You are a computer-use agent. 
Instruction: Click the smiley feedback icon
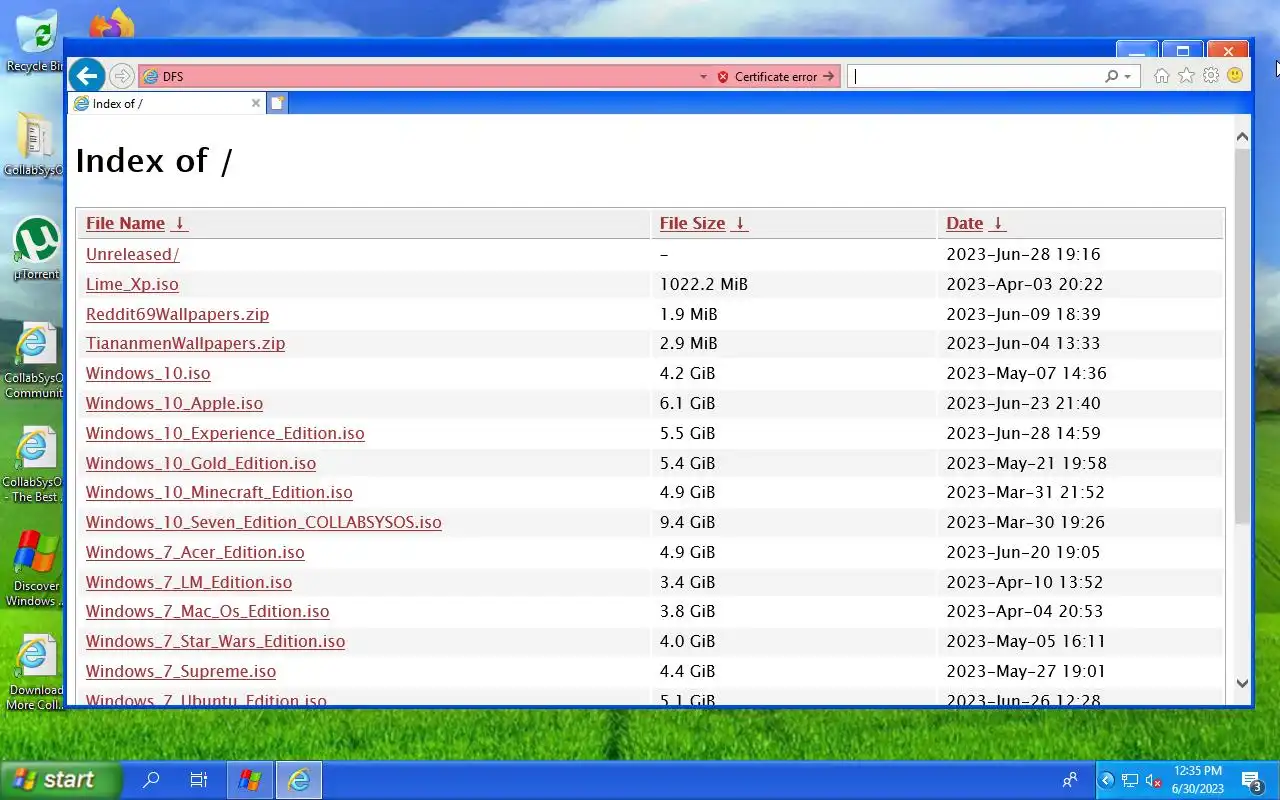pos(1235,76)
